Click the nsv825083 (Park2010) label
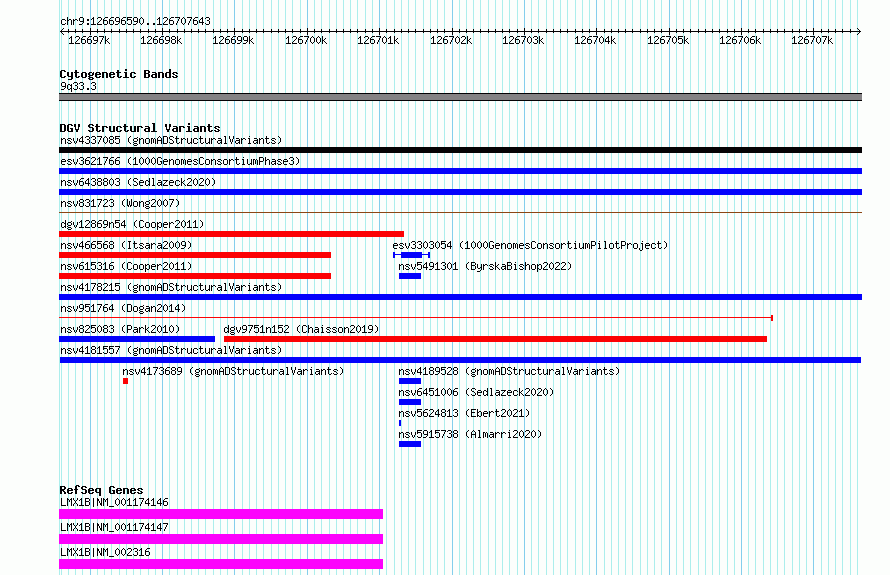Screen dimensions: 890x575 120,329
